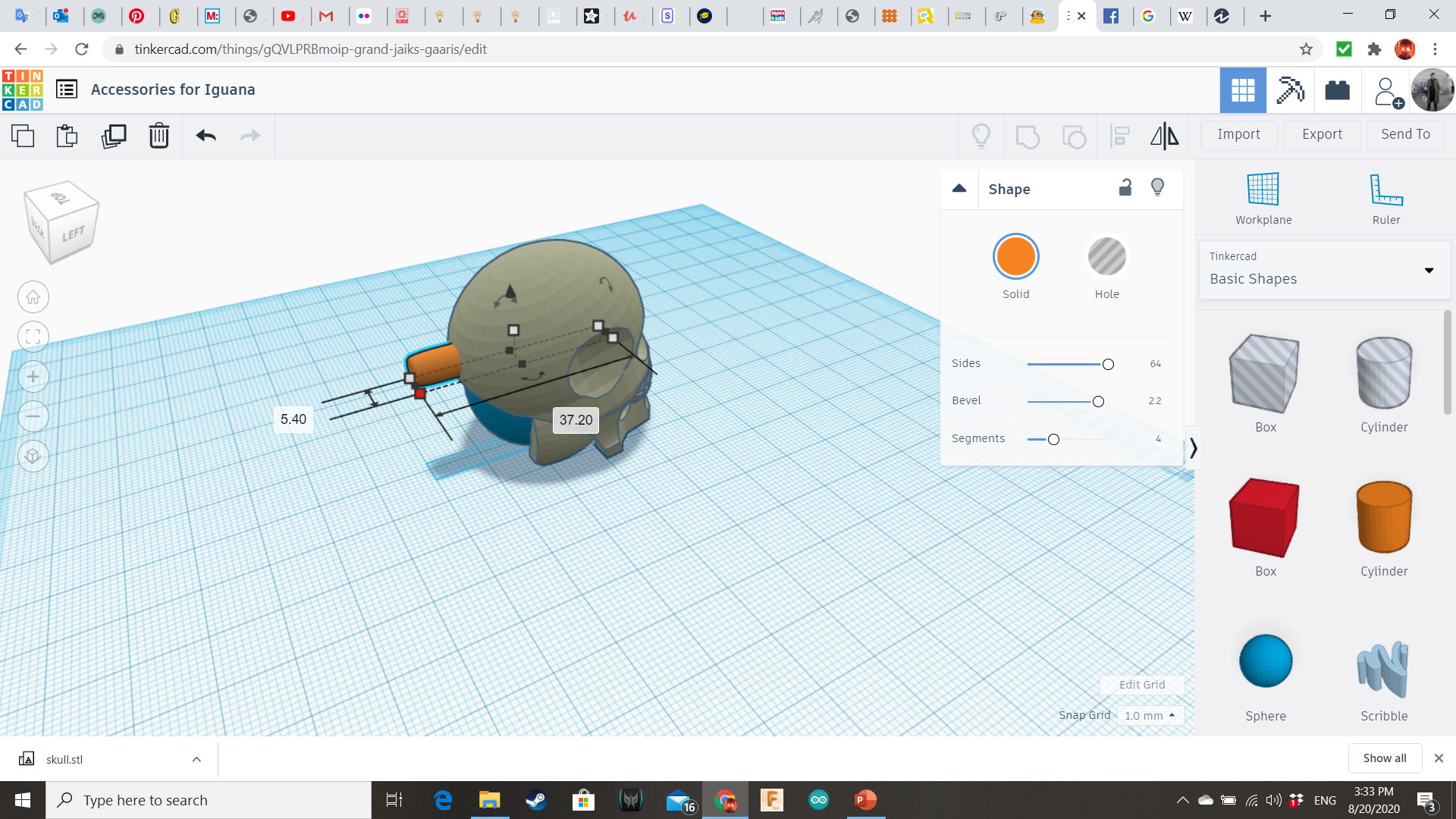Click Fit all in view button
This screenshot has width=1456, height=819.
pyautogui.click(x=33, y=337)
